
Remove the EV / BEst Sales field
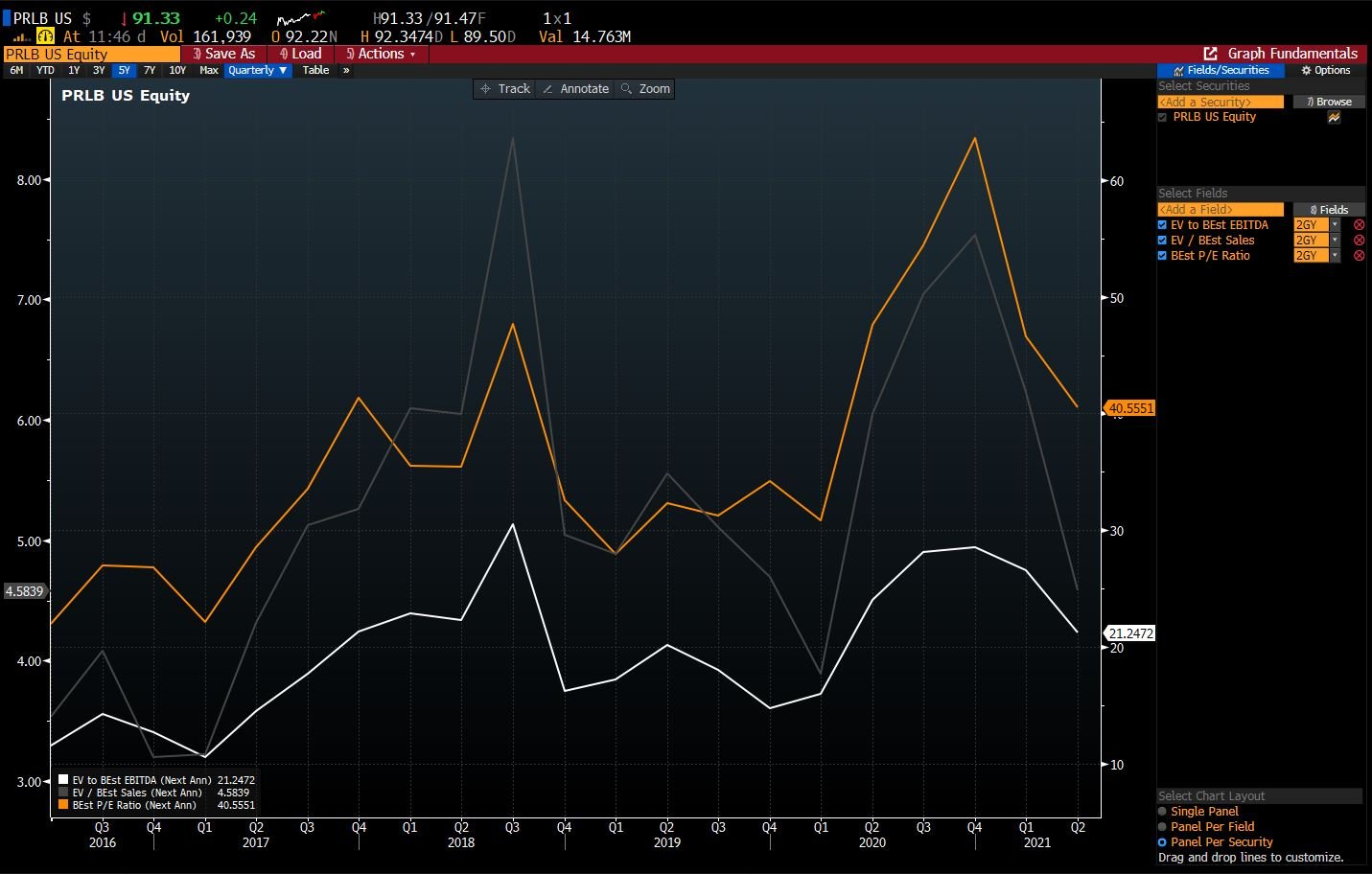(x=1359, y=241)
